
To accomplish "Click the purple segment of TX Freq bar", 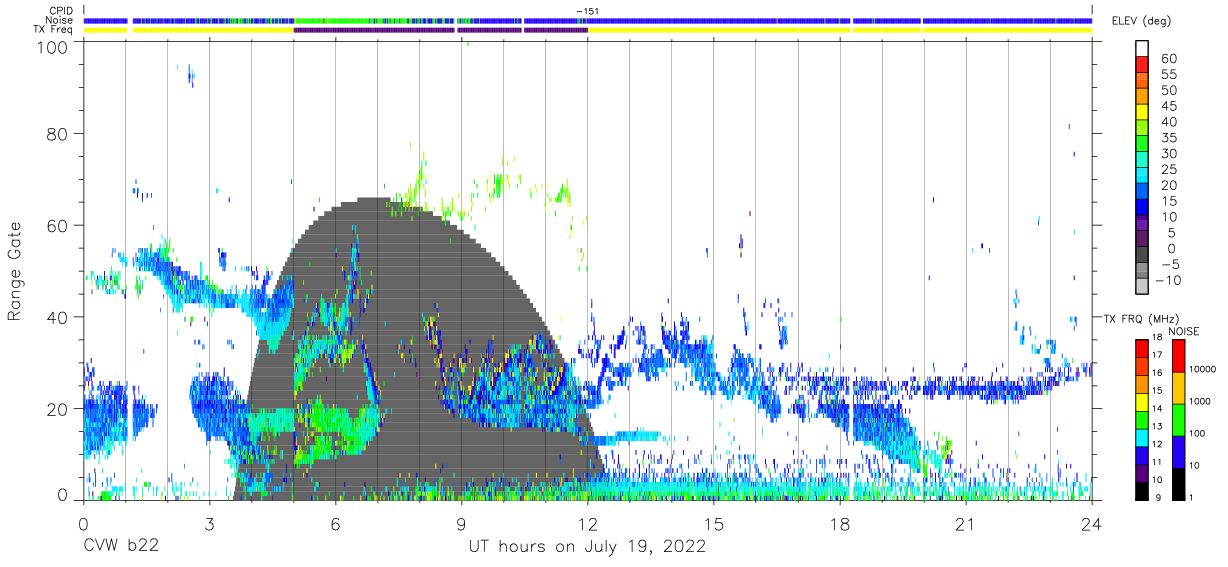I will [x=440, y=30].
